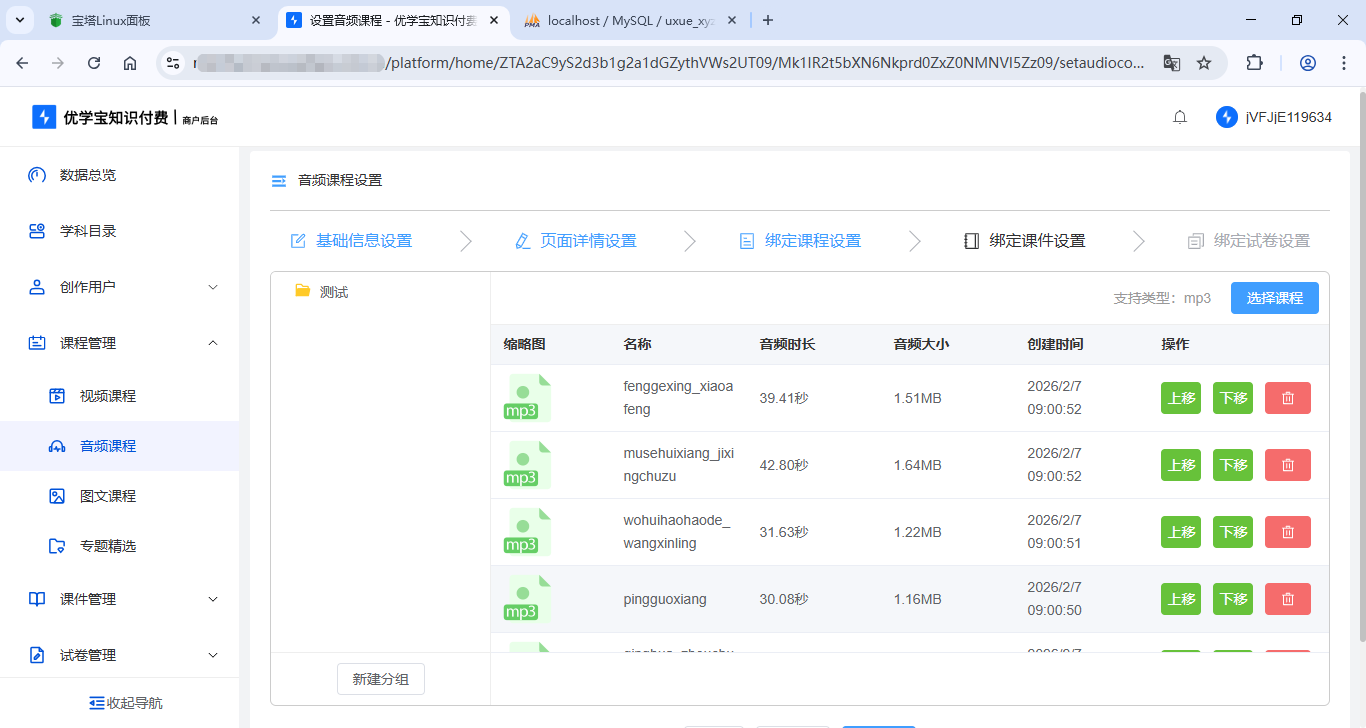Click the notification bell icon
This screenshot has height=728, width=1366.
click(1180, 117)
